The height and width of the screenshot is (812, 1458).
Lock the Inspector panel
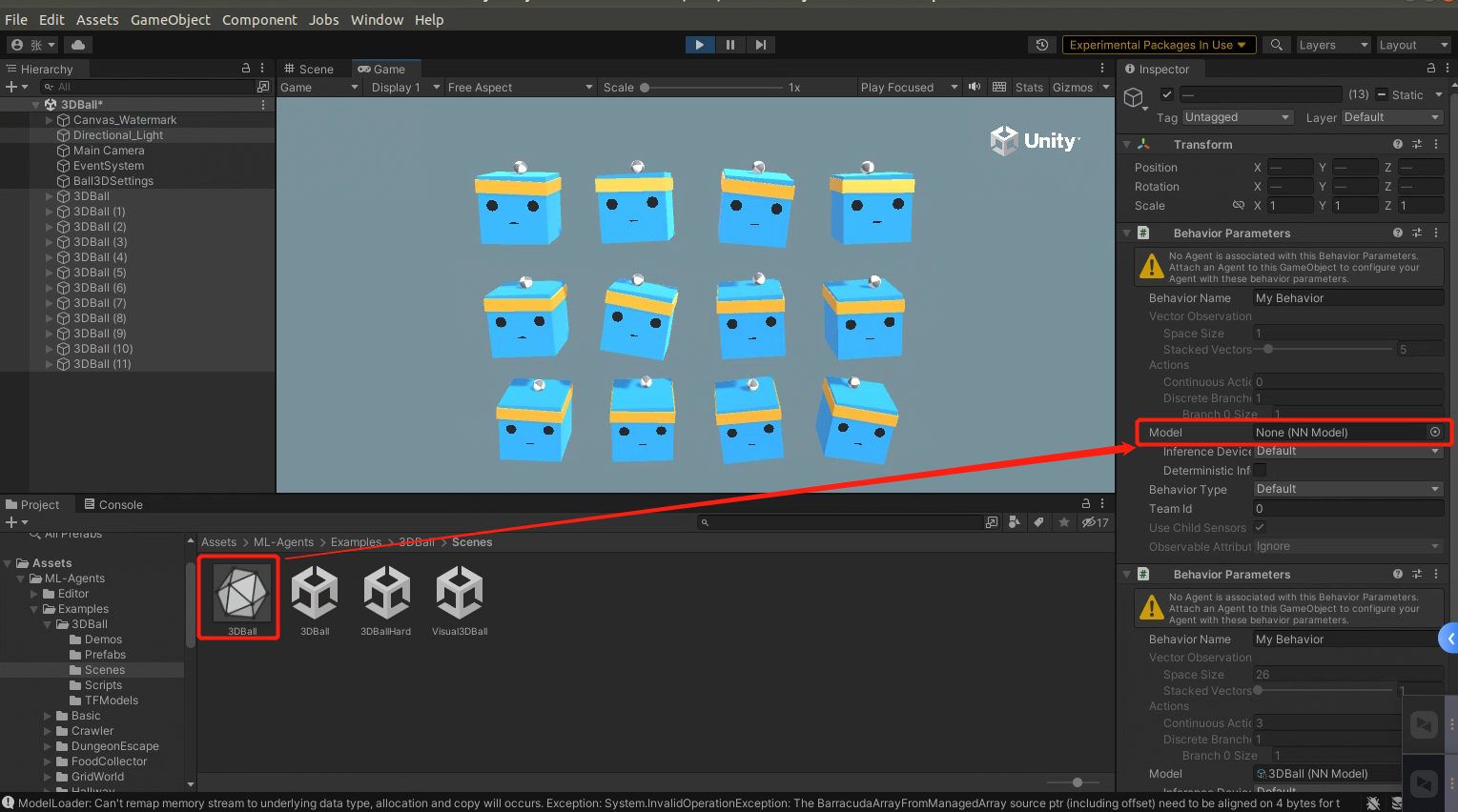click(x=1431, y=69)
